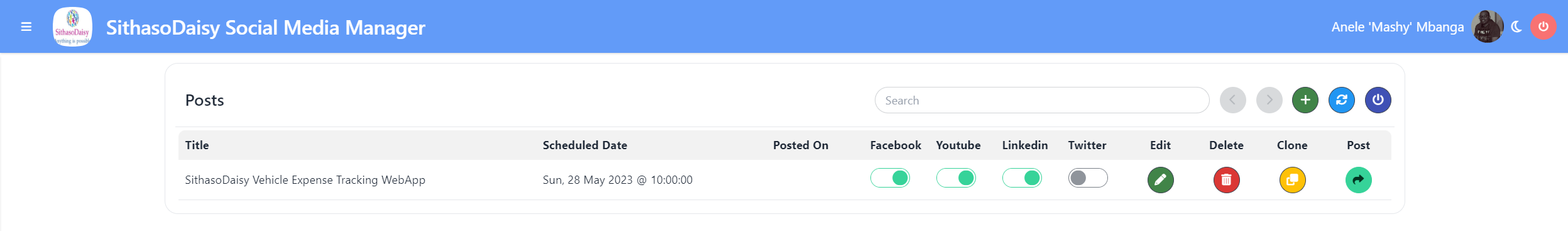1568x231 pixels.
Task: Post the Vehicle Expense Tracking entry now
Action: (1358, 180)
